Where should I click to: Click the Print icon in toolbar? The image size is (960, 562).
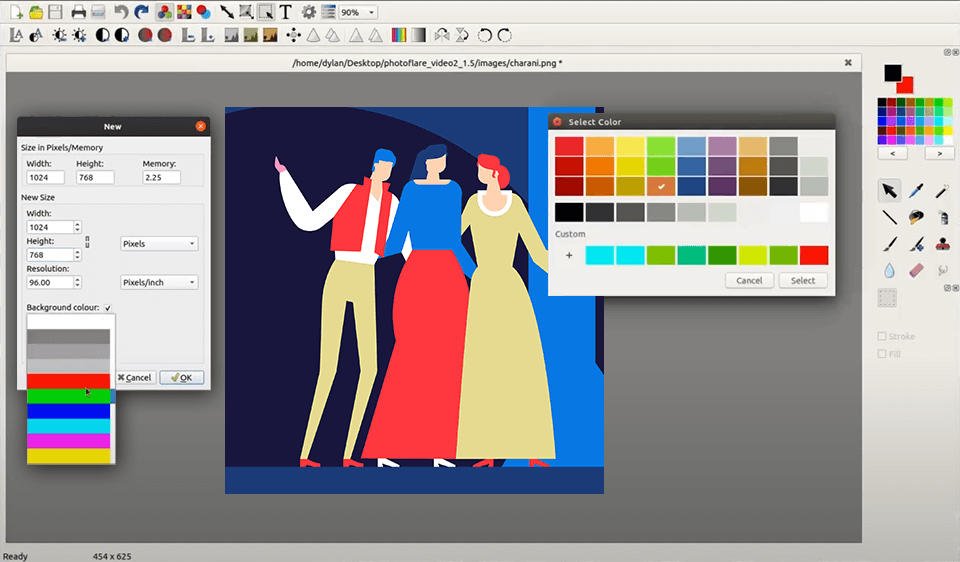point(78,12)
